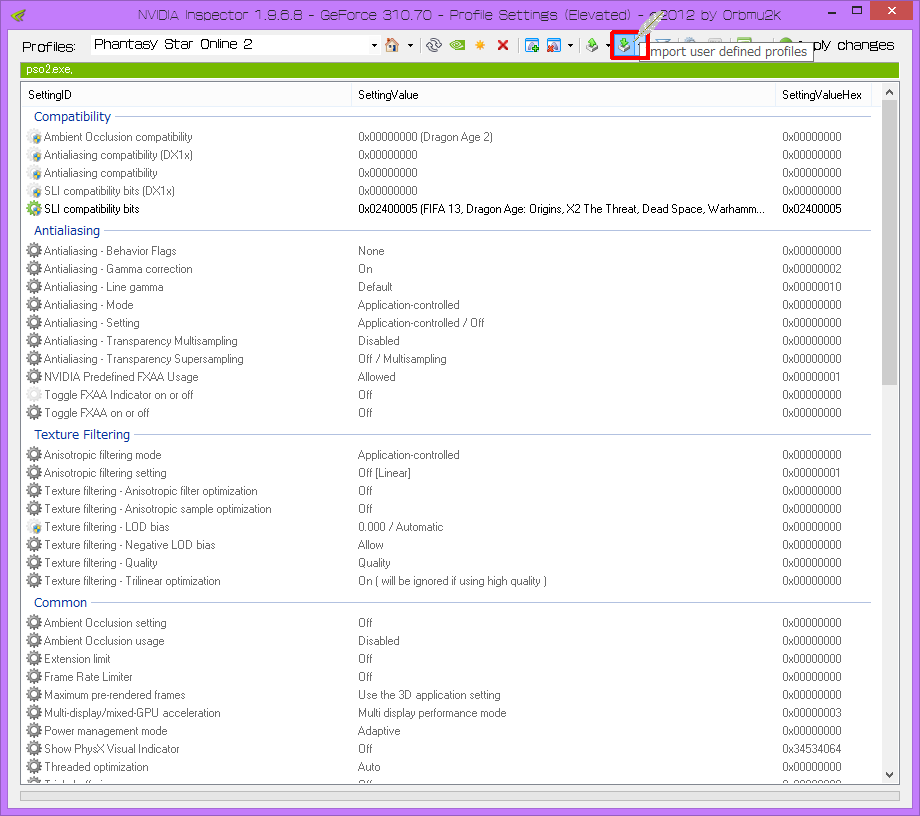920x816 pixels.
Task: Click the add application to profile icon
Action: tap(532, 45)
